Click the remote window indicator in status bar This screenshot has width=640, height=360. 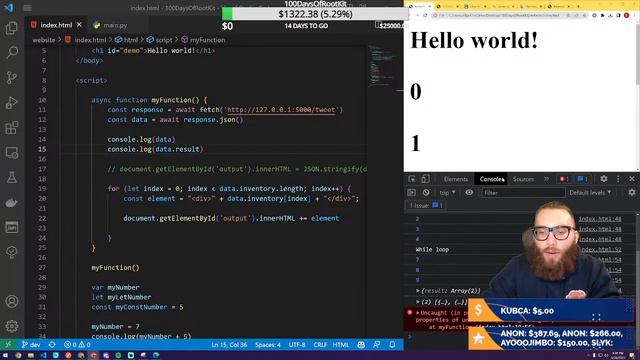8,344
